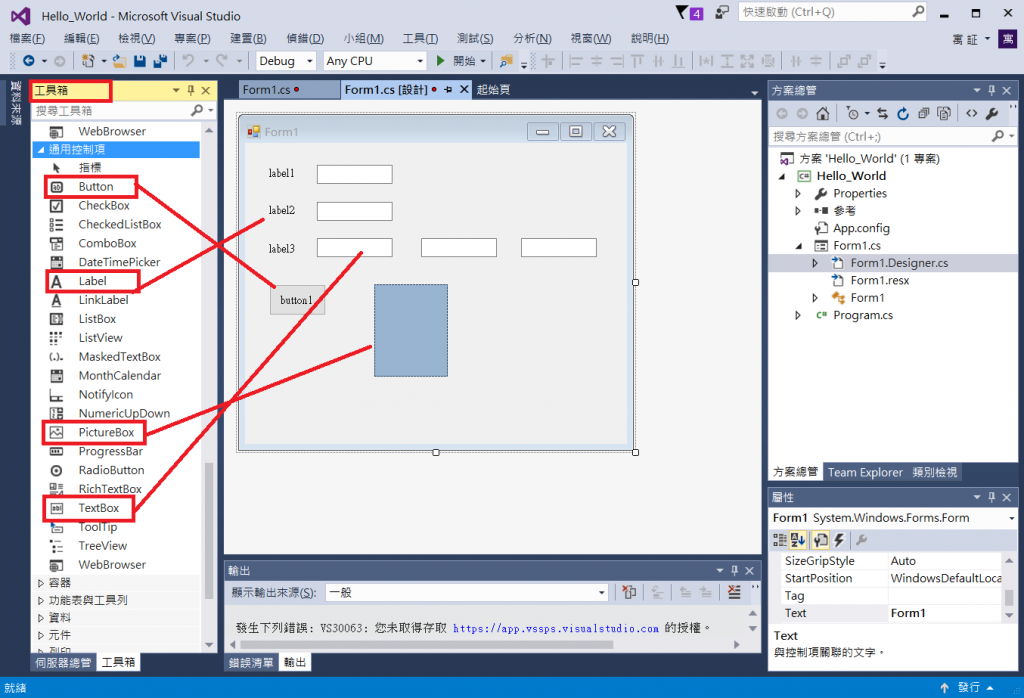Click the Properties wrench in Solution Explorer toolbar

pyautogui.click(x=992, y=114)
